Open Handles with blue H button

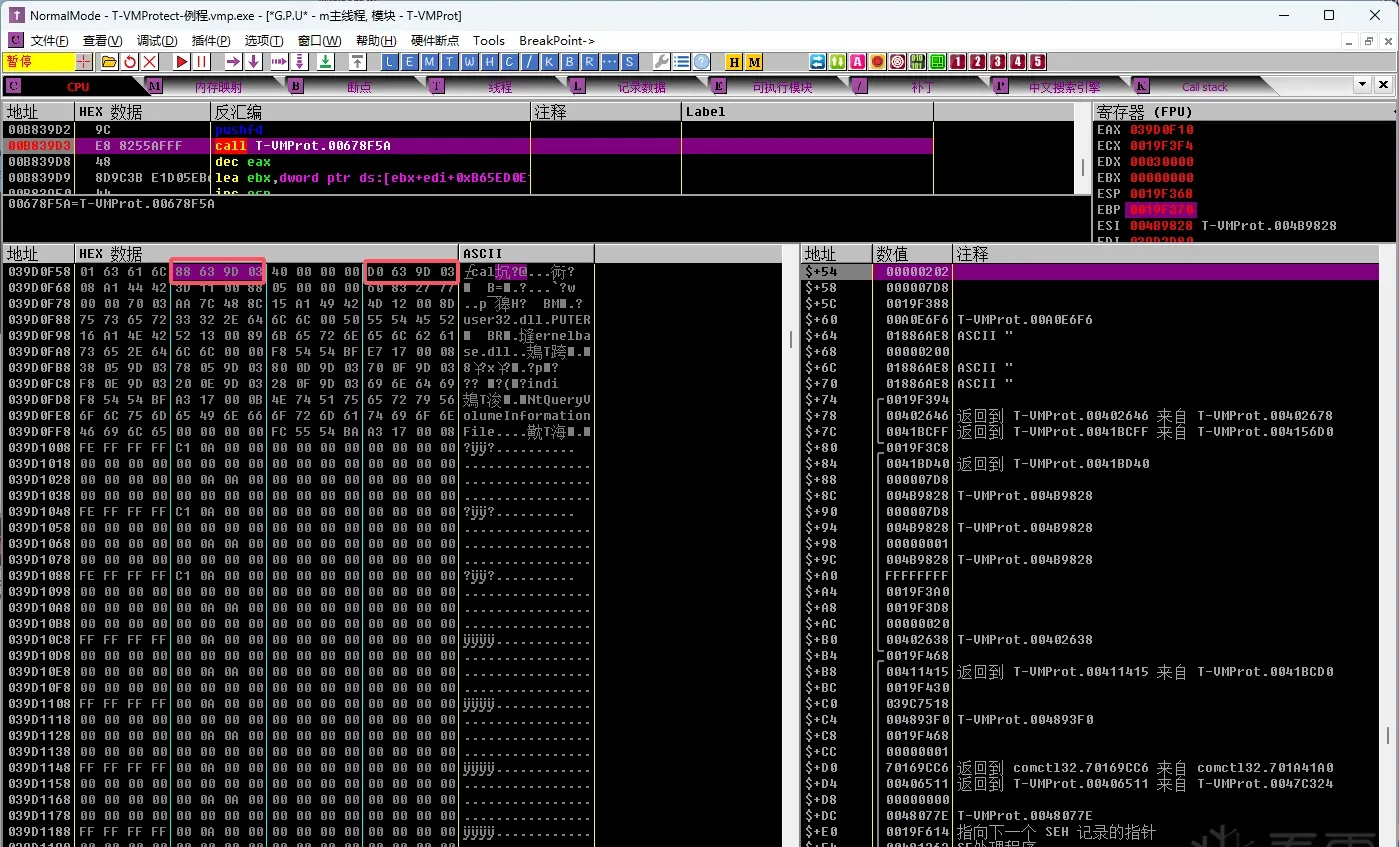pos(490,62)
